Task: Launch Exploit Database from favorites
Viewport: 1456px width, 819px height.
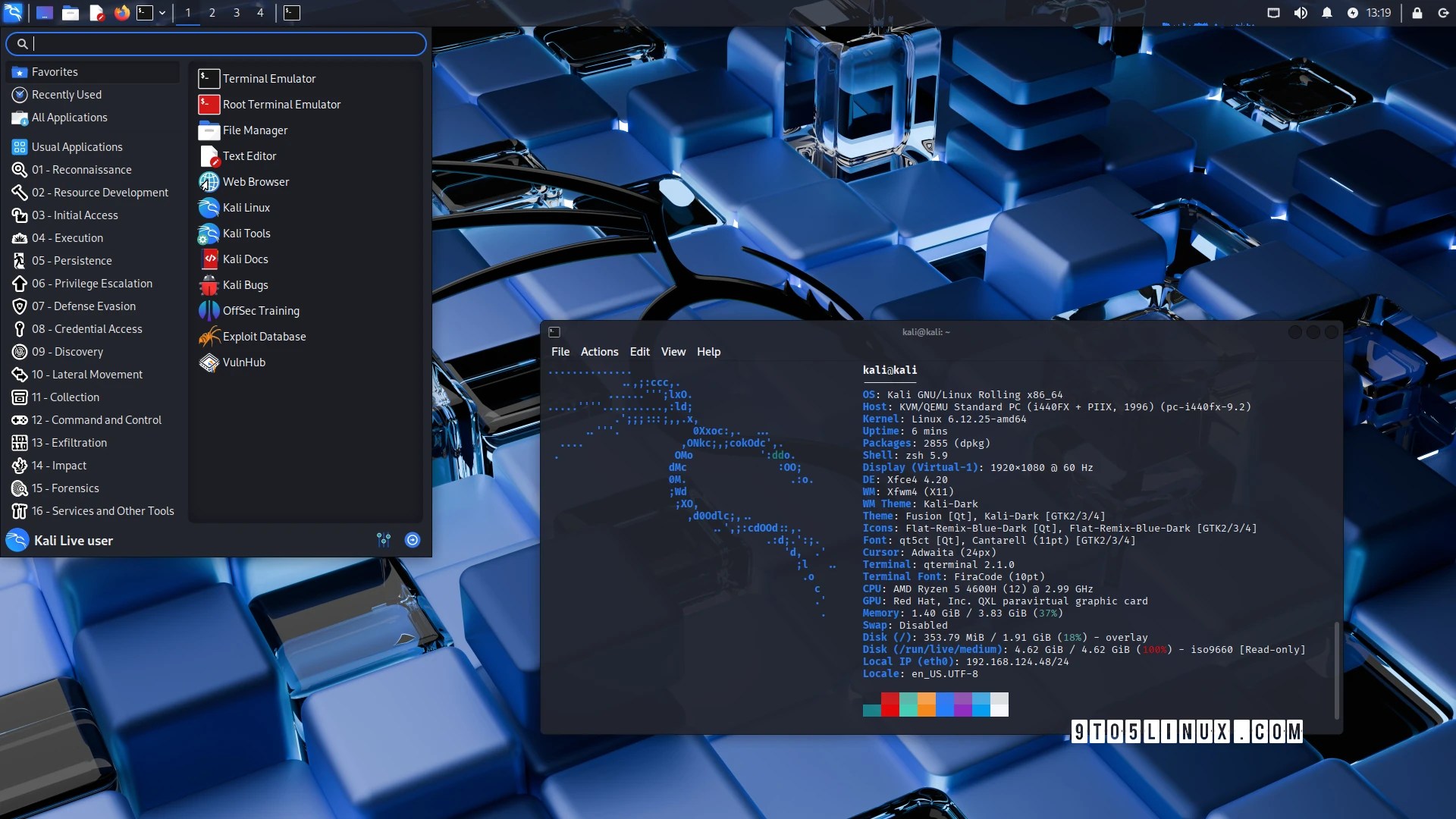Action: [264, 337]
